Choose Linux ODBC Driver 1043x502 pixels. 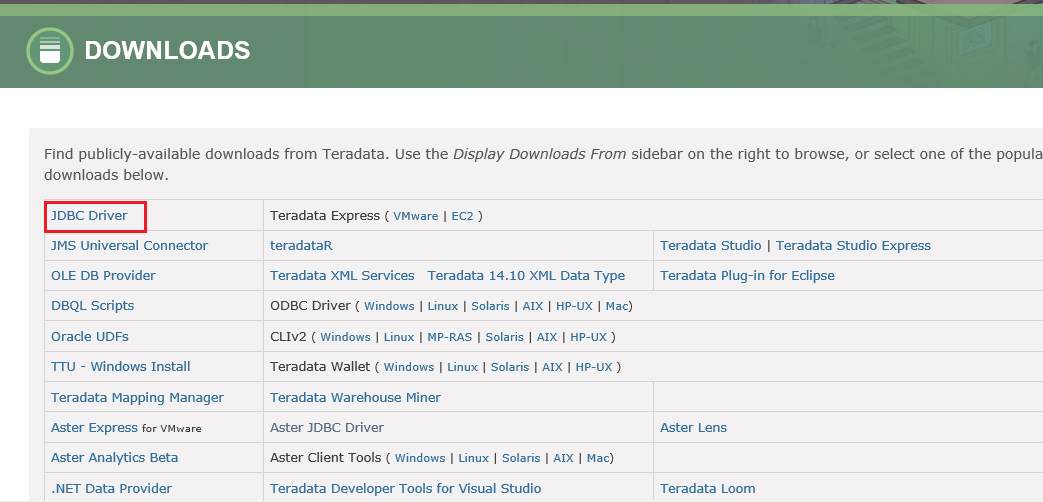[x=443, y=307]
